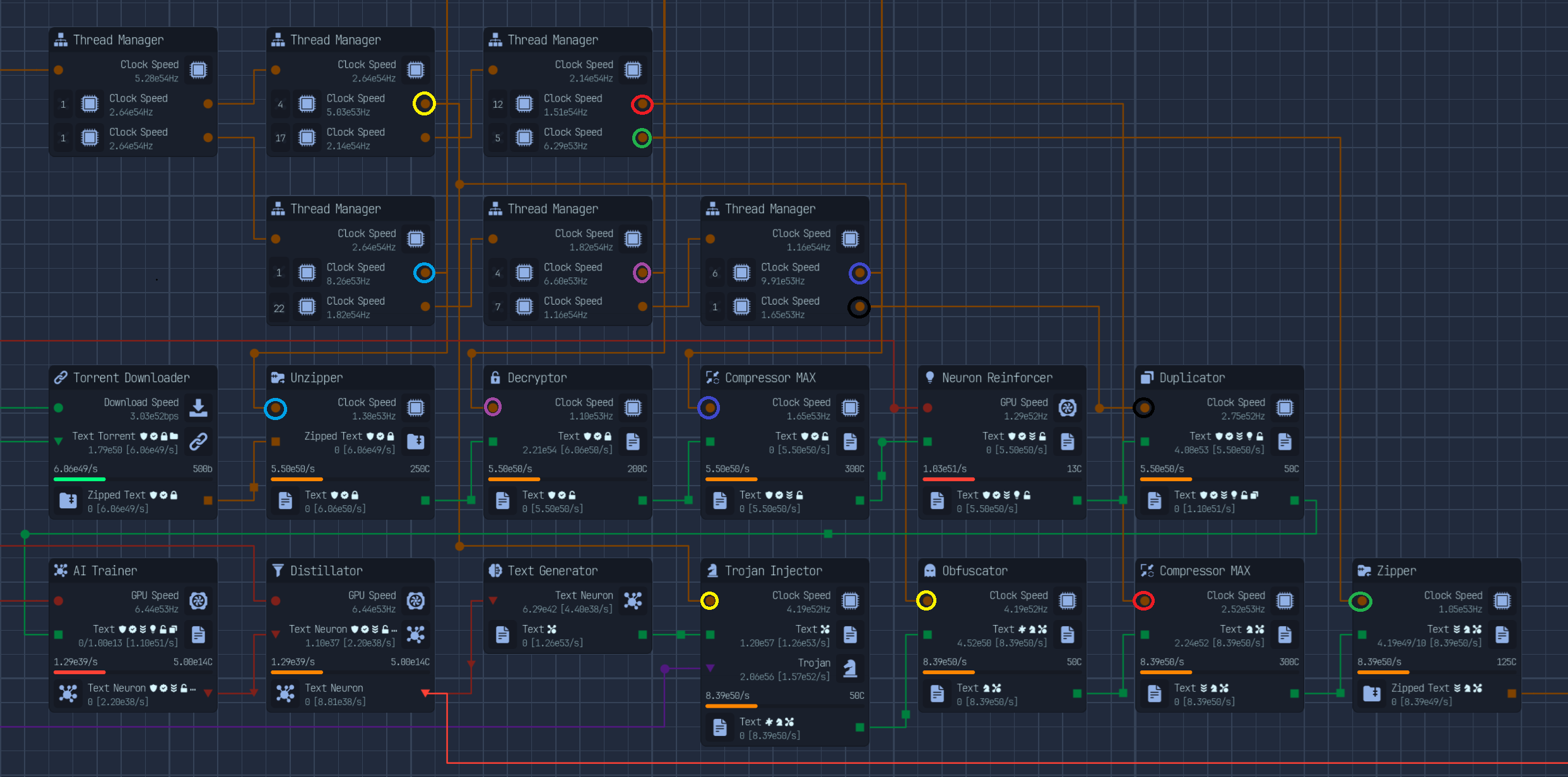The height and width of the screenshot is (777, 1568).
Task: Select the red-ringed port in Compressor MAX
Action: (1144, 601)
